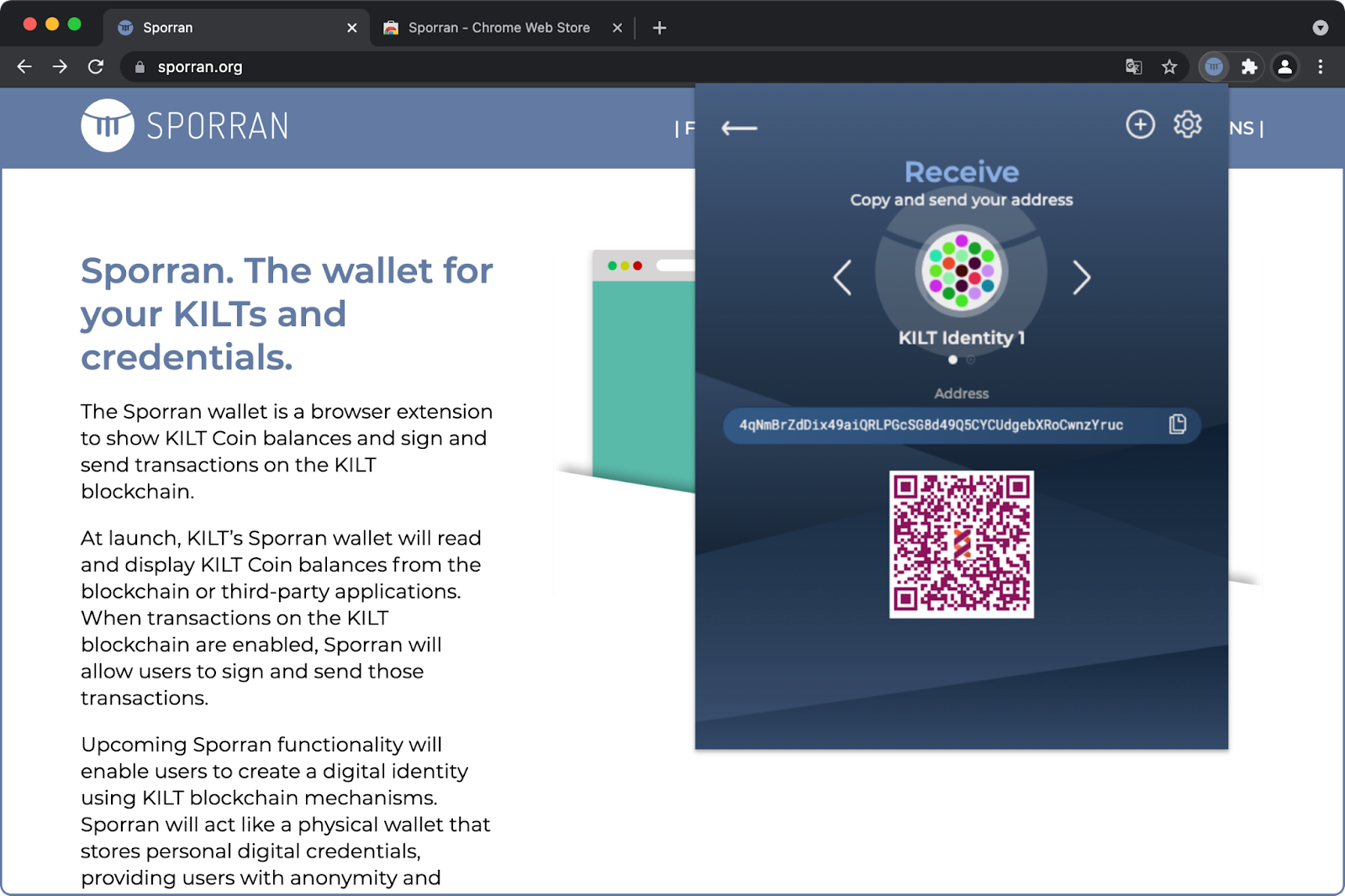Click the Receive heading in popup

pos(962,171)
